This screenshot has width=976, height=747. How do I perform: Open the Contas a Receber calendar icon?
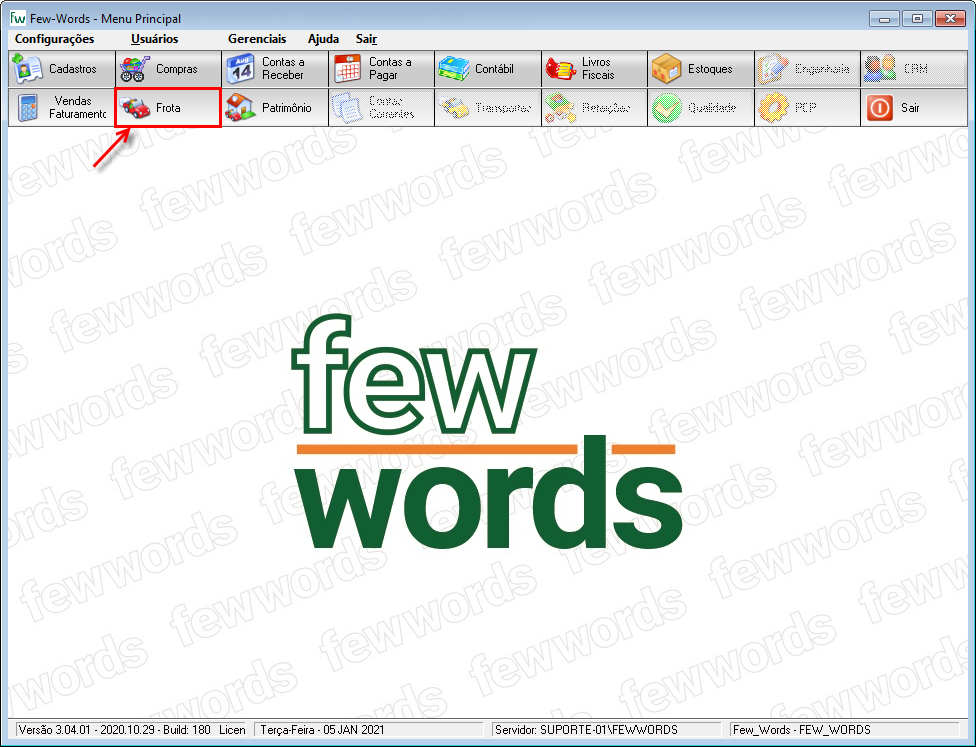[240, 68]
